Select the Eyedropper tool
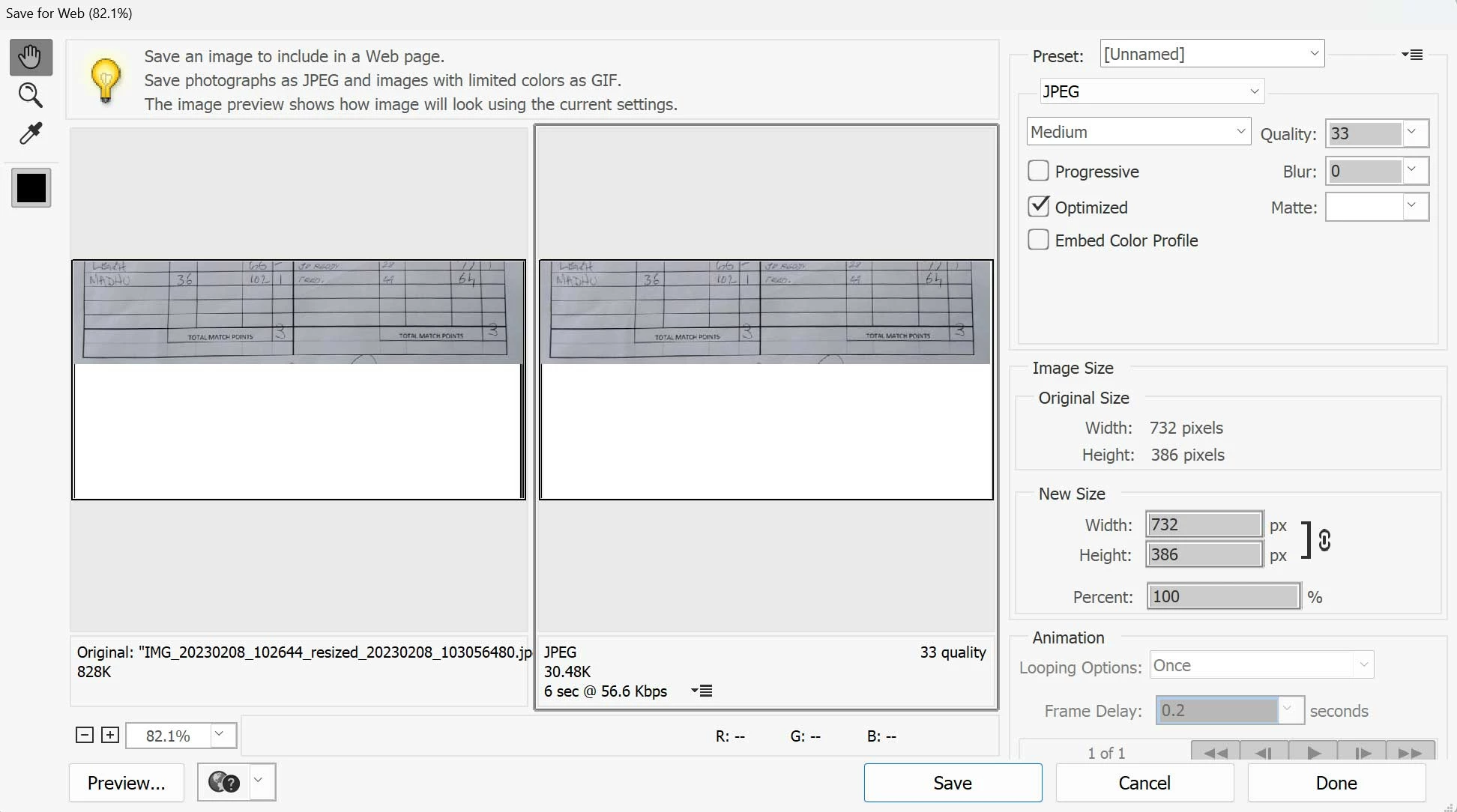Image resolution: width=1457 pixels, height=812 pixels. [31, 133]
